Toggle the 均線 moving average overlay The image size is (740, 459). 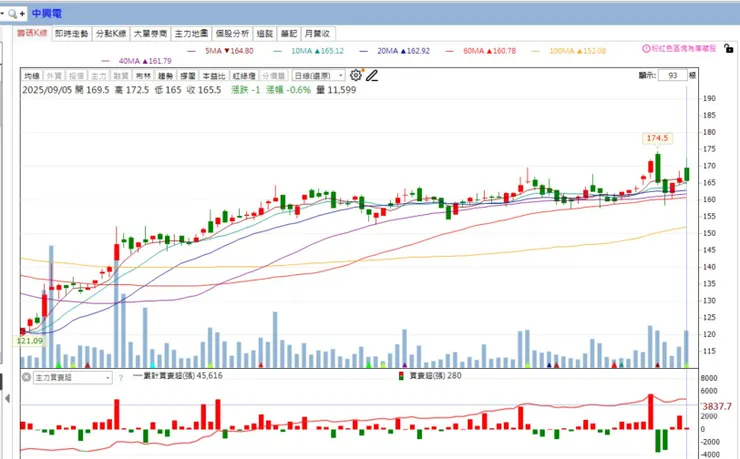coord(32,75)
